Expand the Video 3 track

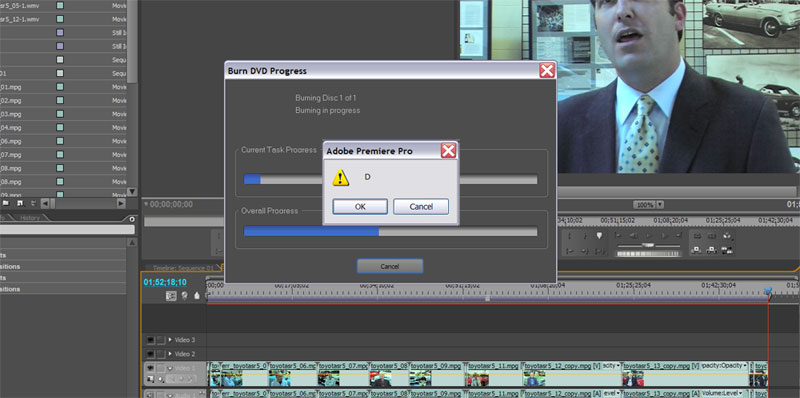pos(170,339)
